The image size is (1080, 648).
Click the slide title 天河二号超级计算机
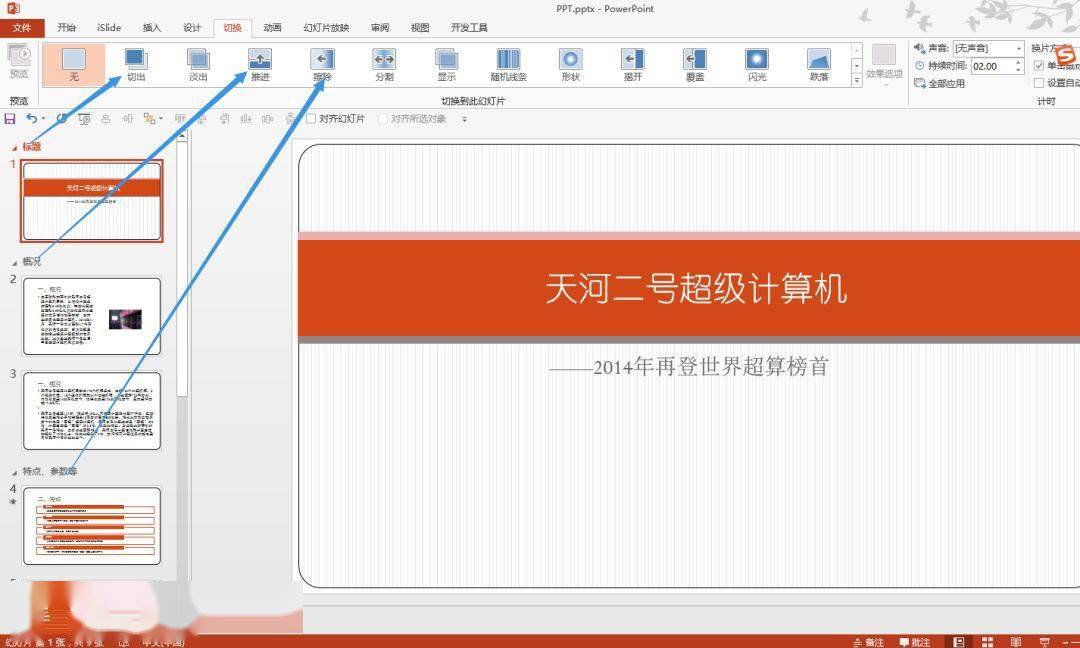coord(696,288)
